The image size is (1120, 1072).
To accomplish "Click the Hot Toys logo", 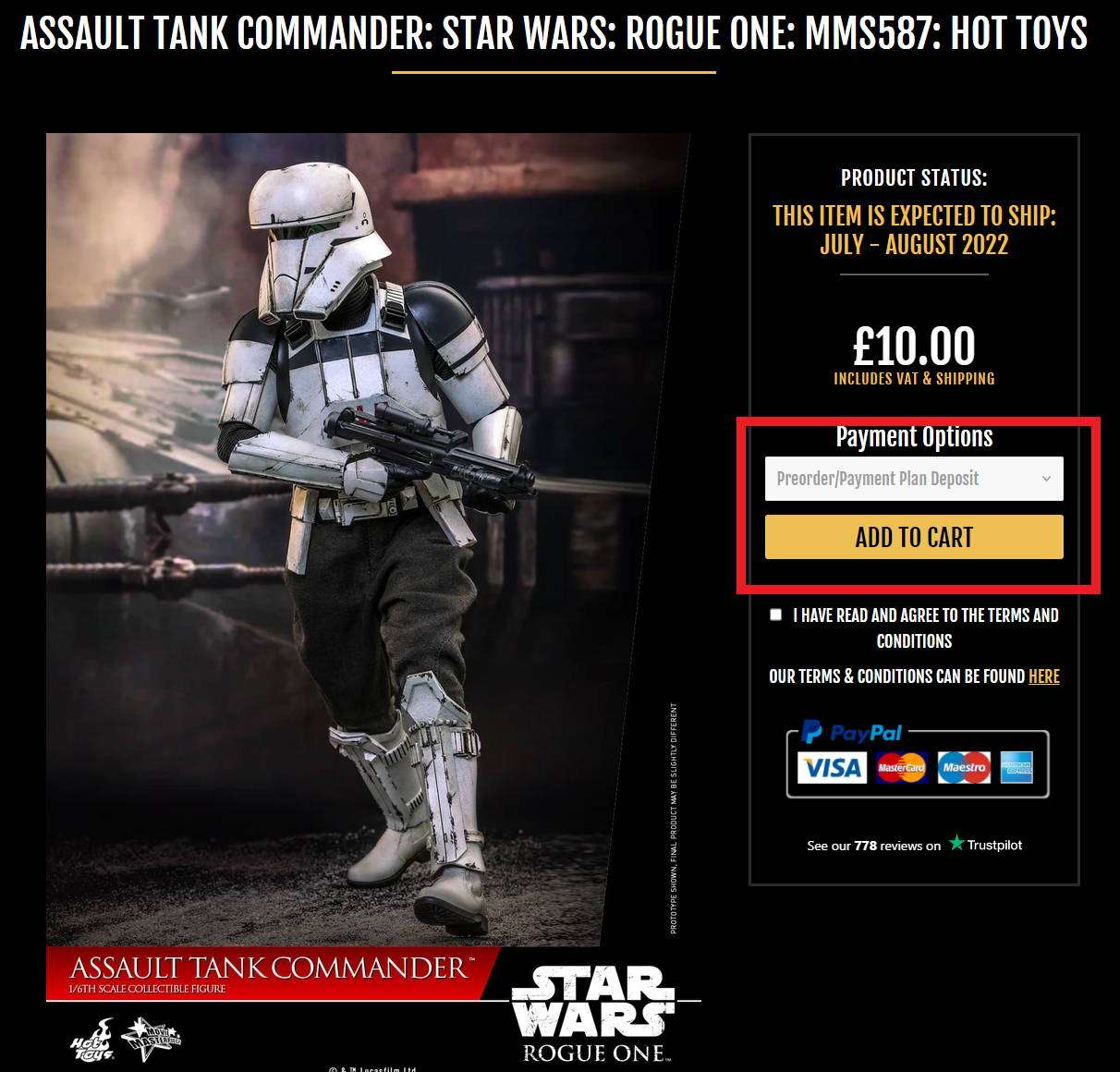I will coord(93,1041).
